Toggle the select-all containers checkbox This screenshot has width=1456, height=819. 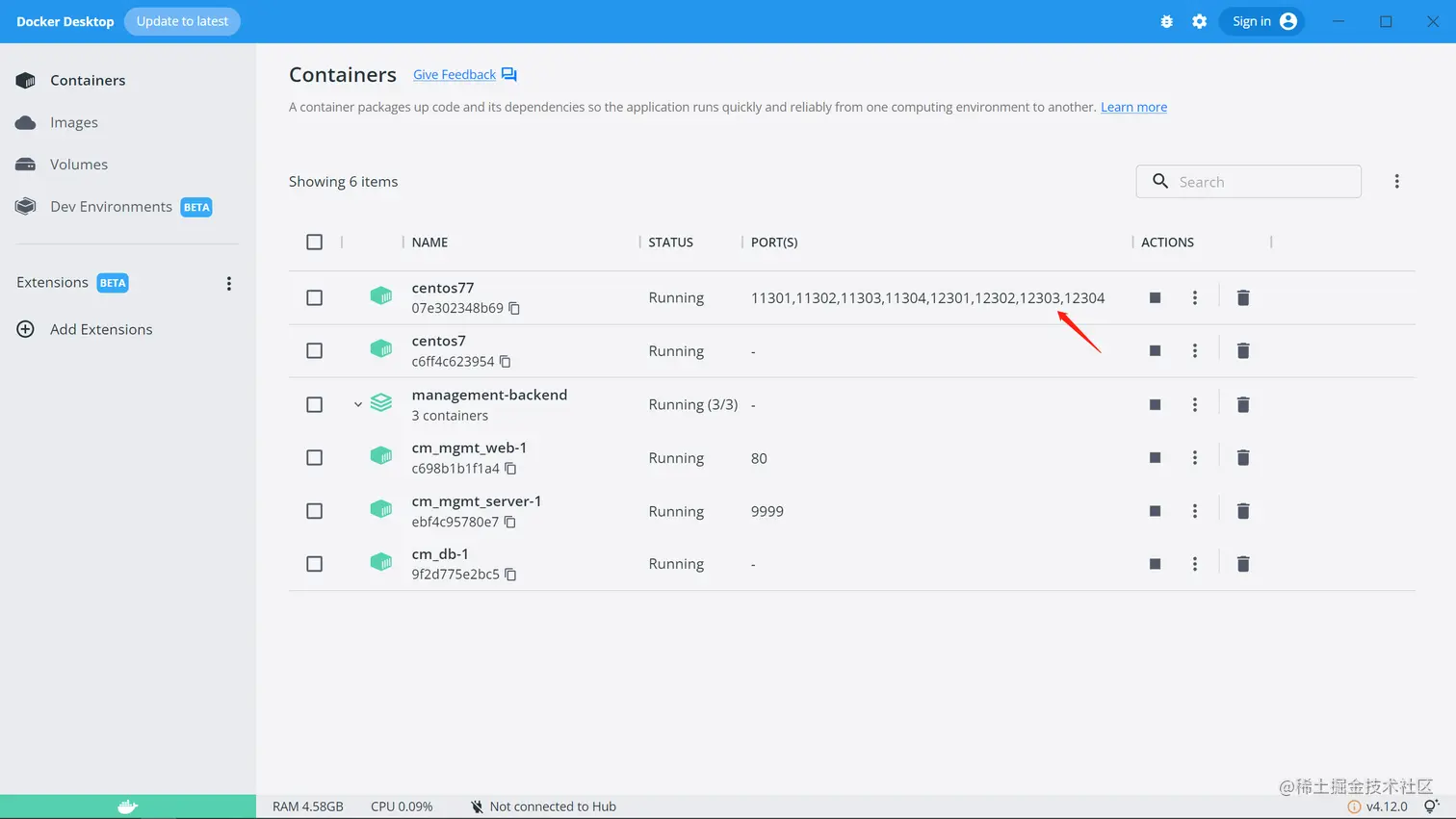click(x=314, y=242)
